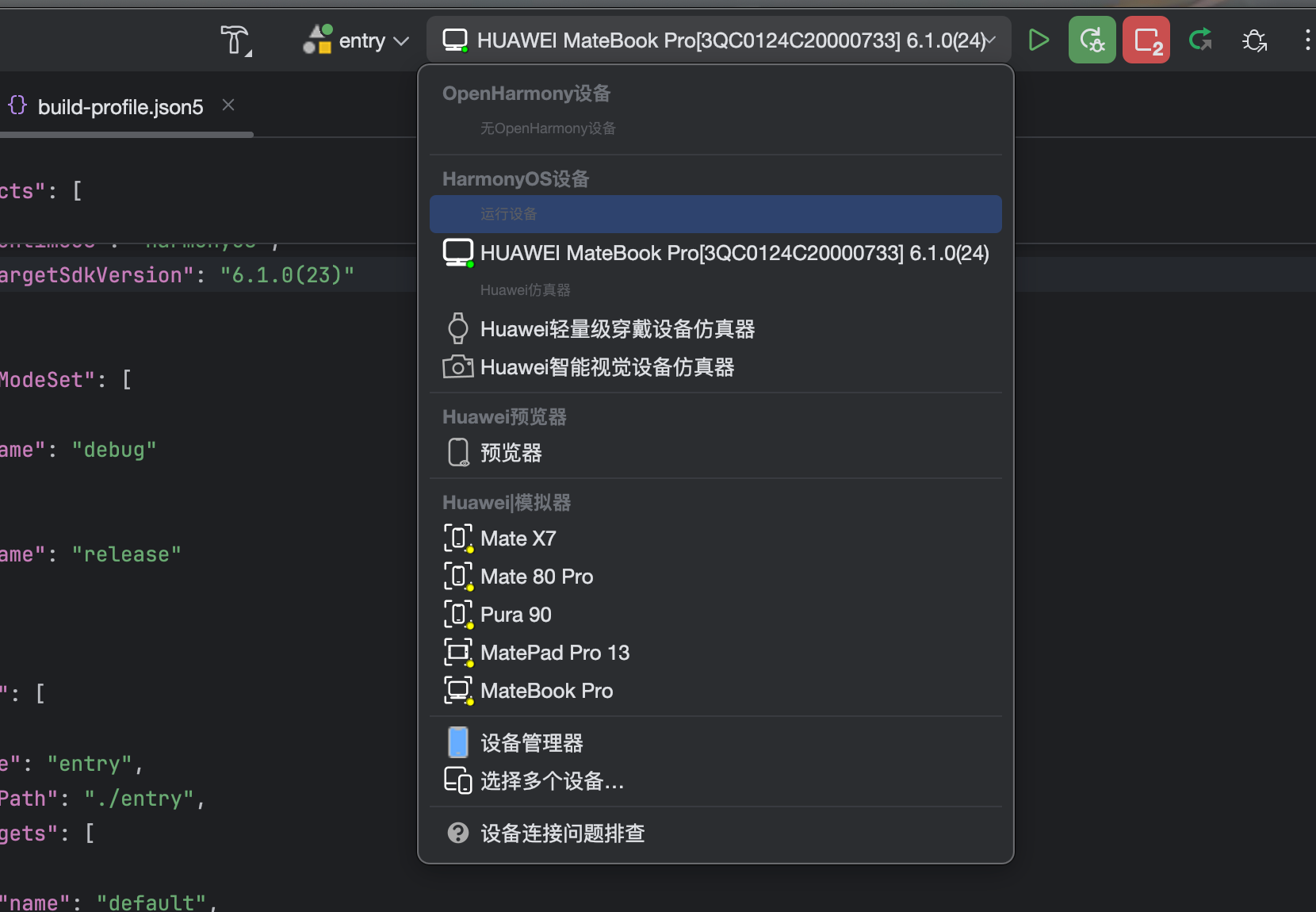Click the Build hammer icon
This screenshot has height=912, width=1316.
point(235,40)
